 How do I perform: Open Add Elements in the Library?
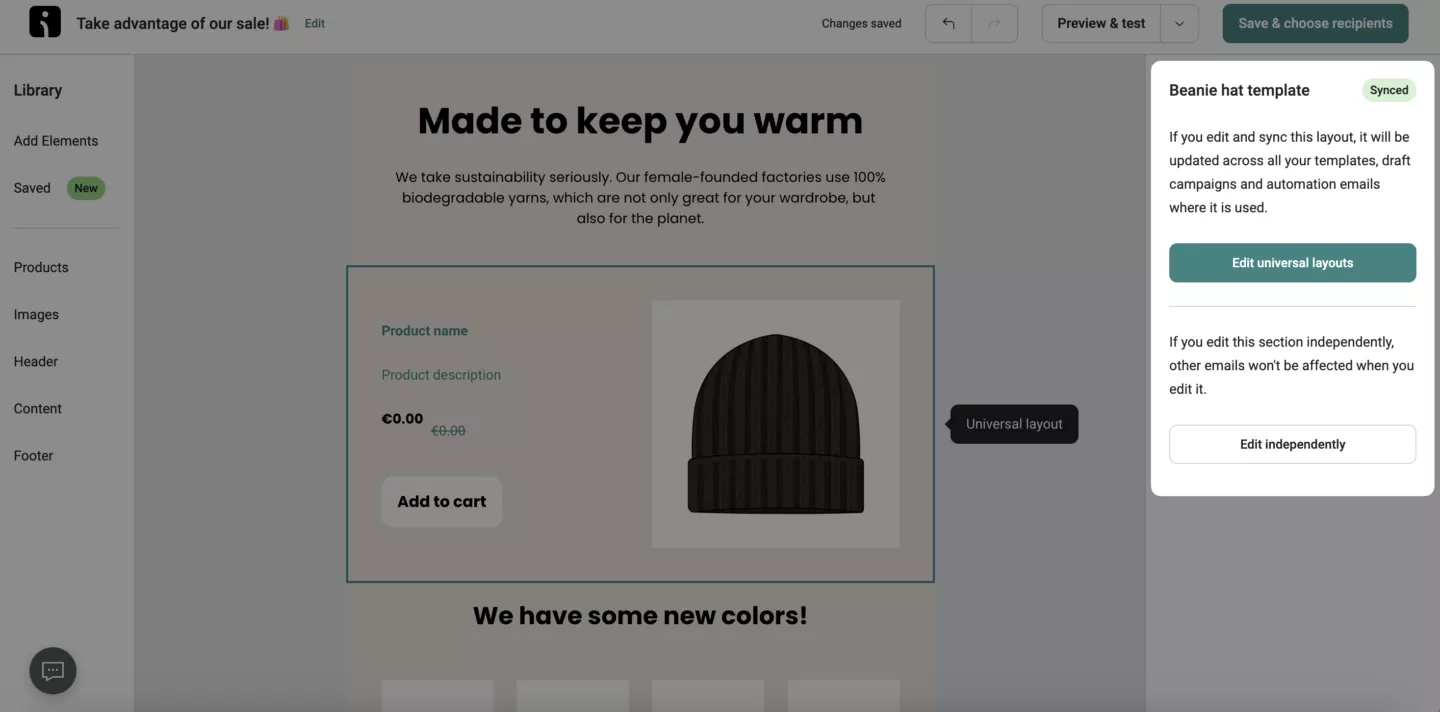pos(56,141)
